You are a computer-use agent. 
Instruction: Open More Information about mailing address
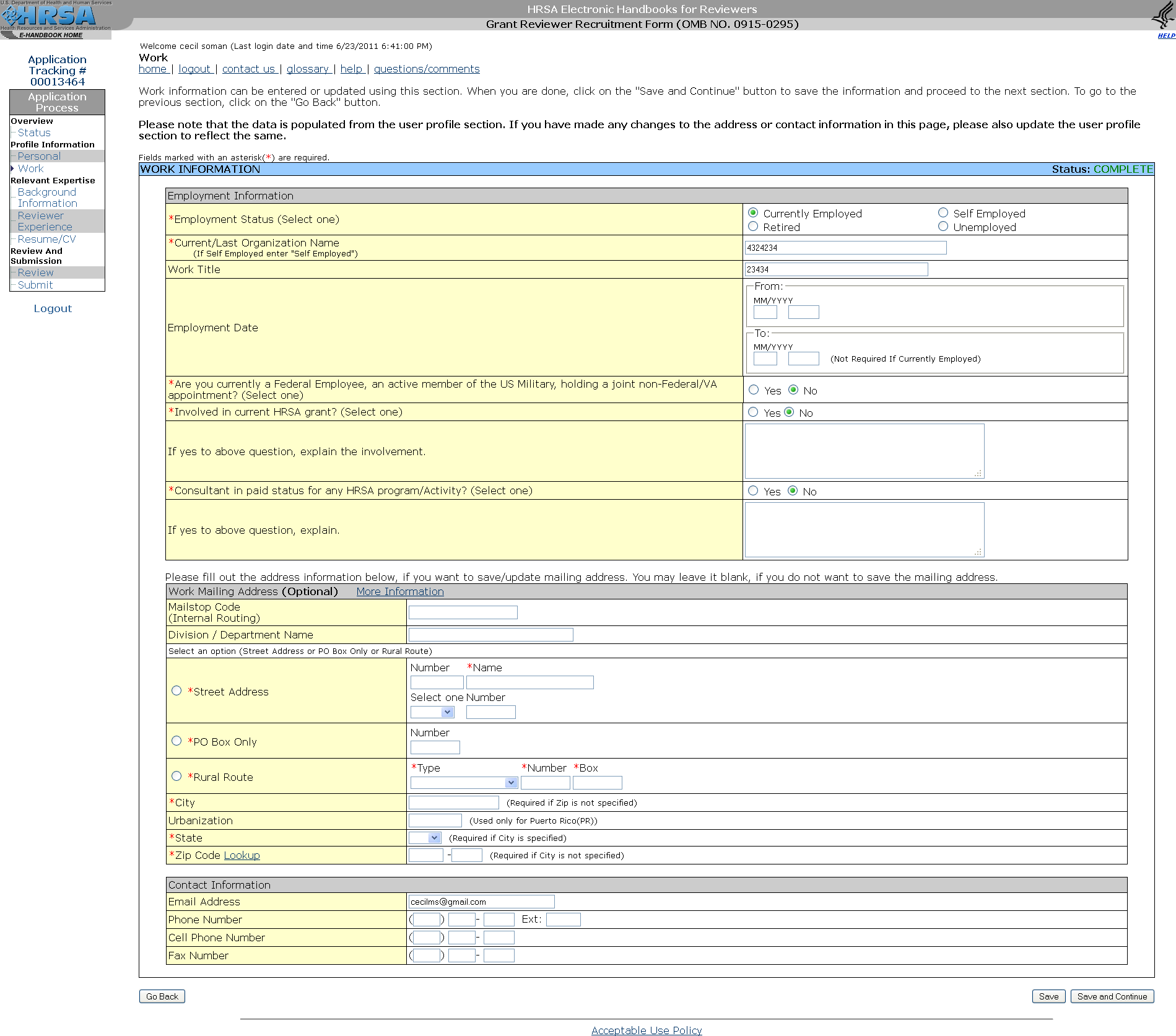click(400, 591)
